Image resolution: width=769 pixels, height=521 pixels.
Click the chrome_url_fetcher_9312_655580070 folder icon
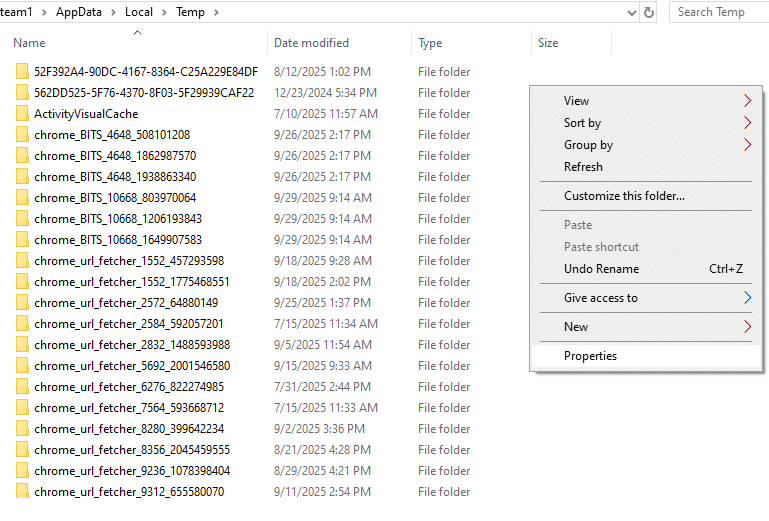click(22, 492)
